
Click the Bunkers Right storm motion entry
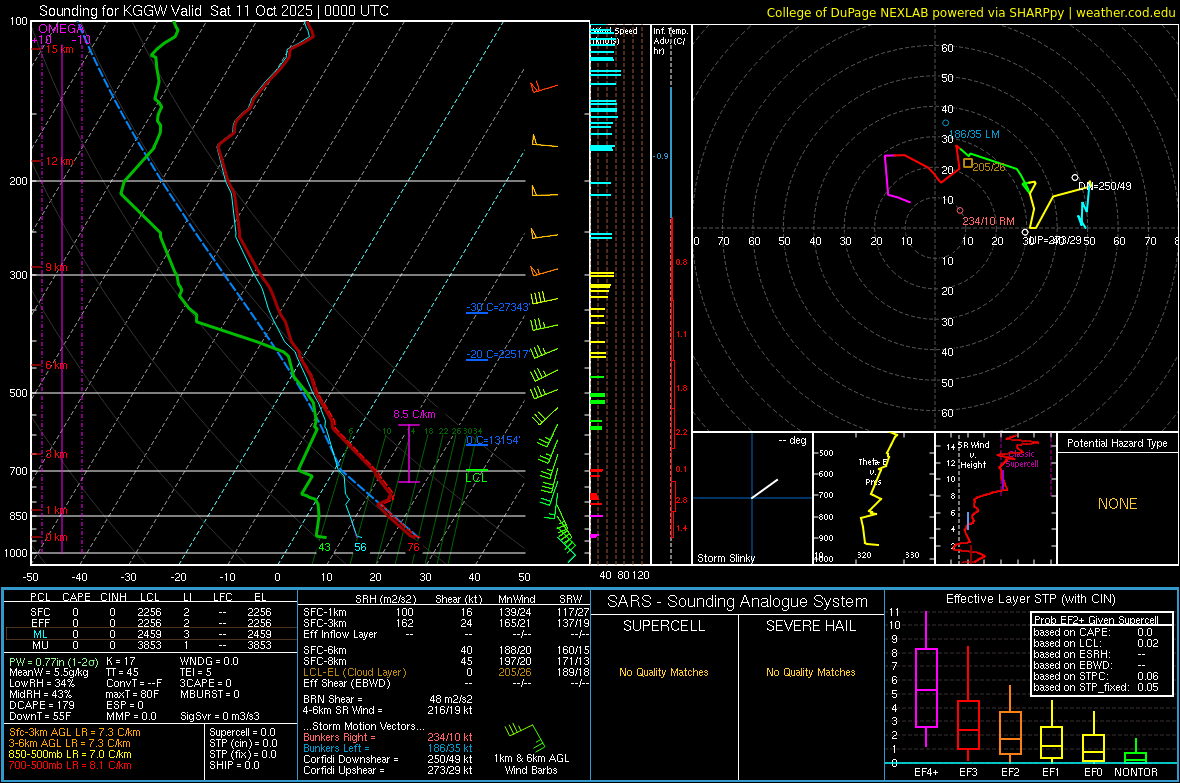pos(388,737)
